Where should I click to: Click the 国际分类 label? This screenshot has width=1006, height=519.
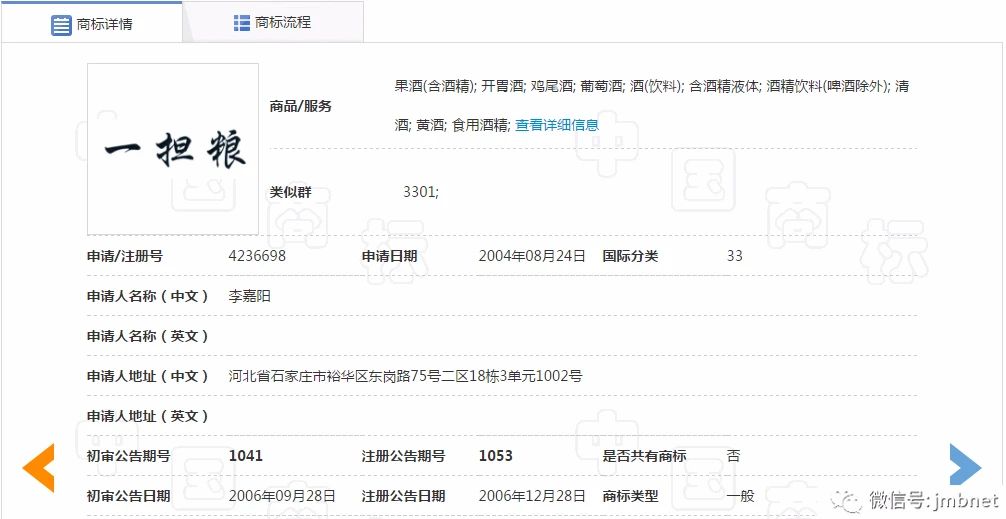pos(630,256)
